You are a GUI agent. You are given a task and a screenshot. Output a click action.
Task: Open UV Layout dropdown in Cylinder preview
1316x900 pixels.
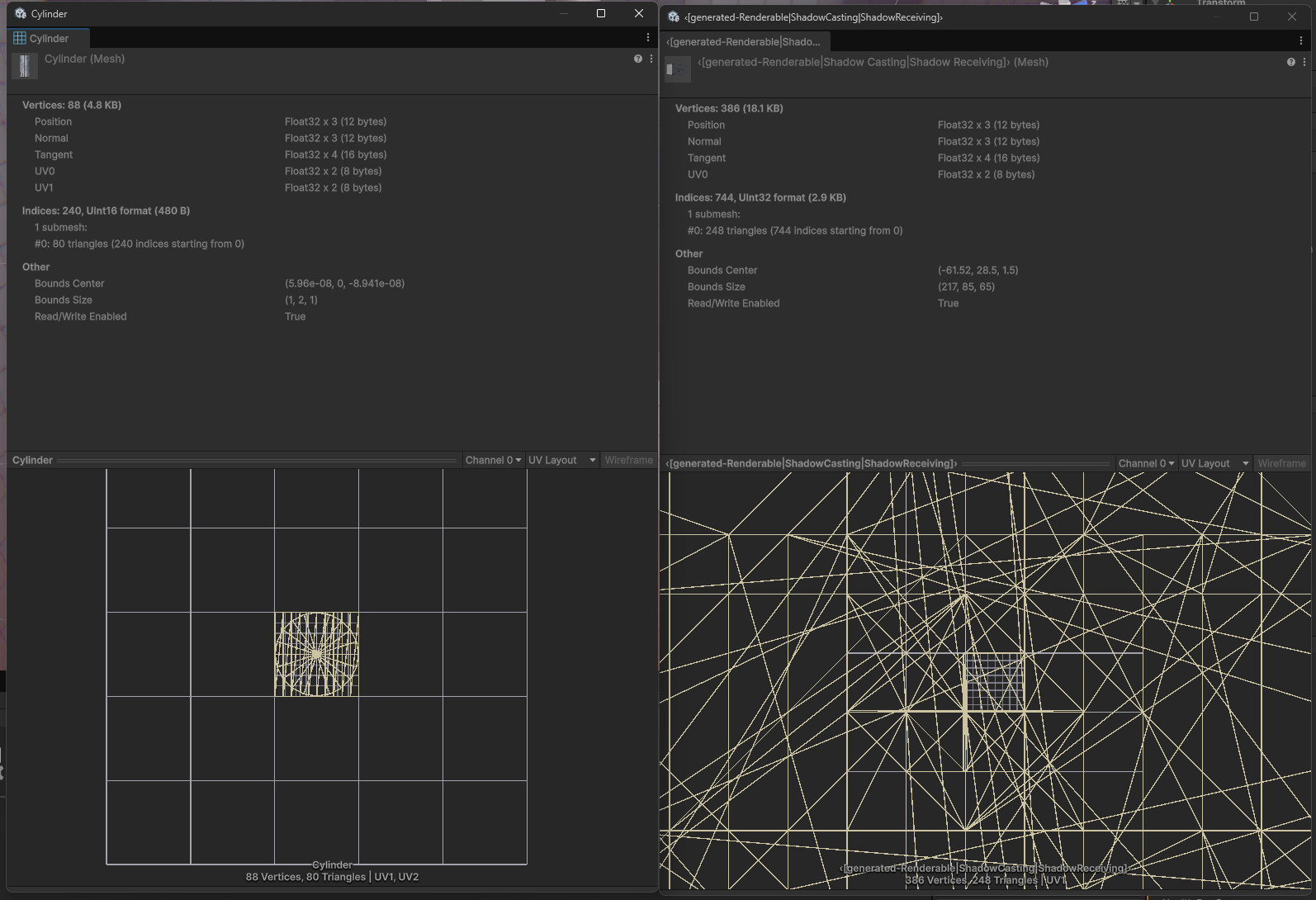click(x=561, y=460)
